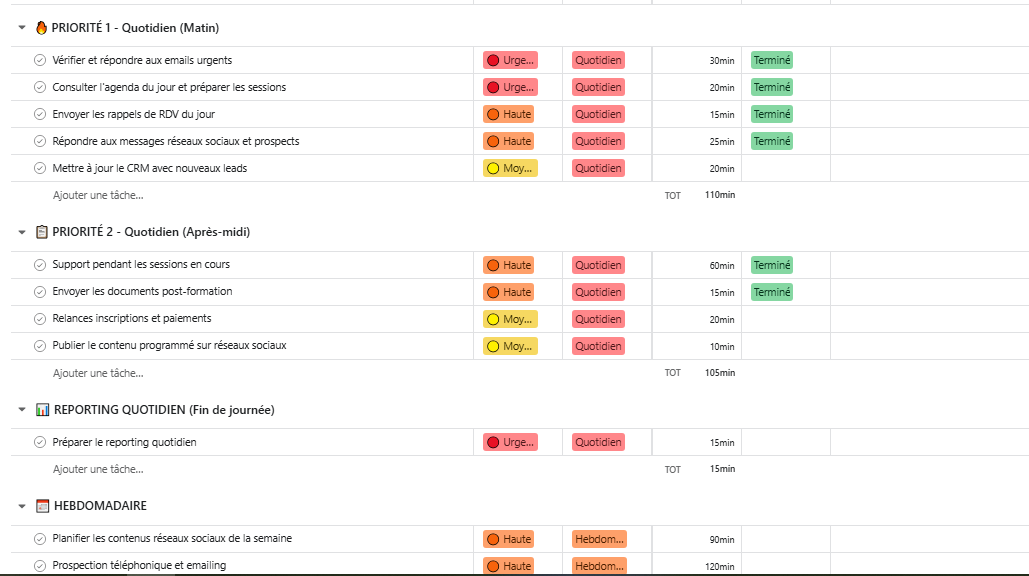
Task: Collapse the PRIORITÉ 1 Quotidien (Matin) section
Action: 22,28
